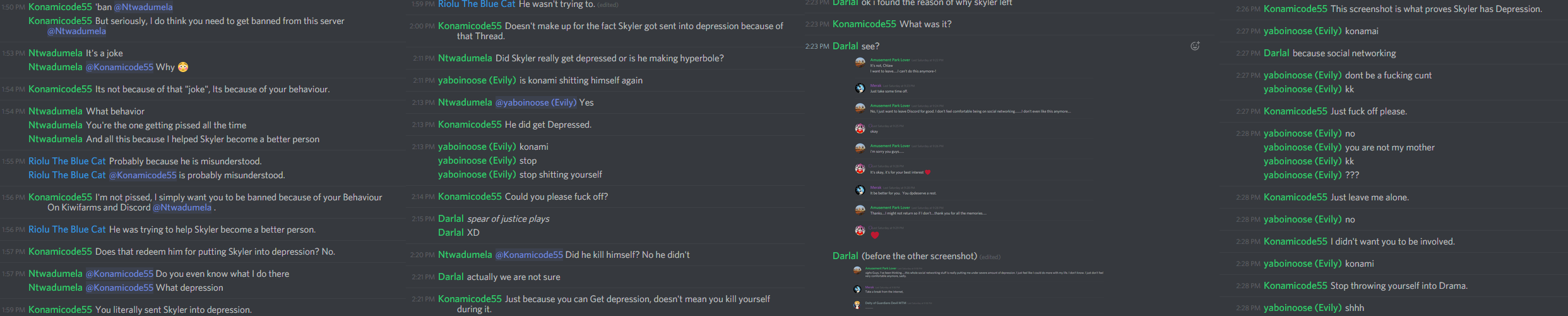The image size is (1568, 316).
Task: Click the @Konamicode55 mention in "is probably misunderstood"
Action: (x=143, y=175)
